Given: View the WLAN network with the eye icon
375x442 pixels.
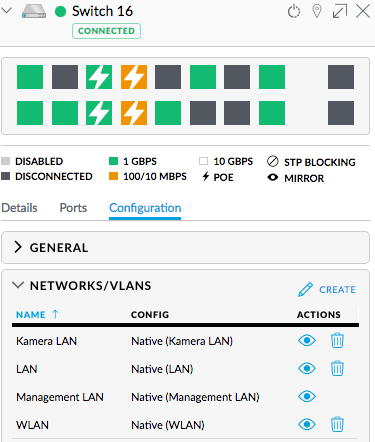Looking at the screenshot, I should [307, 424].
